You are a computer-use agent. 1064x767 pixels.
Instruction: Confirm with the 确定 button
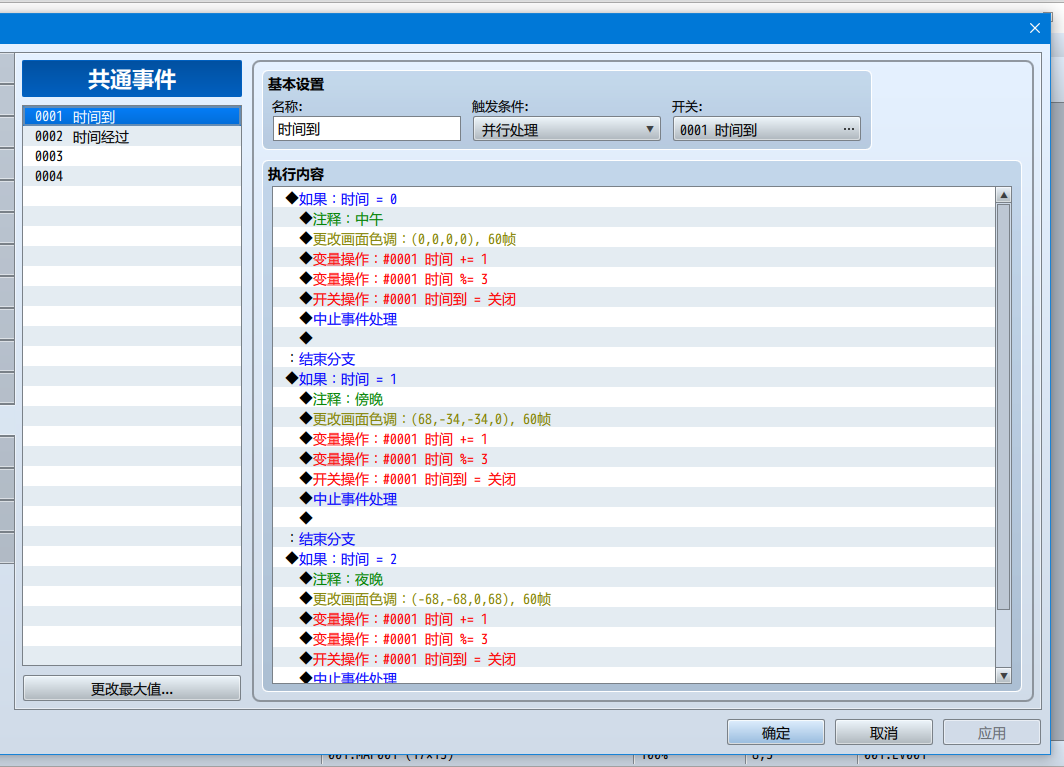tap(776, 732)
